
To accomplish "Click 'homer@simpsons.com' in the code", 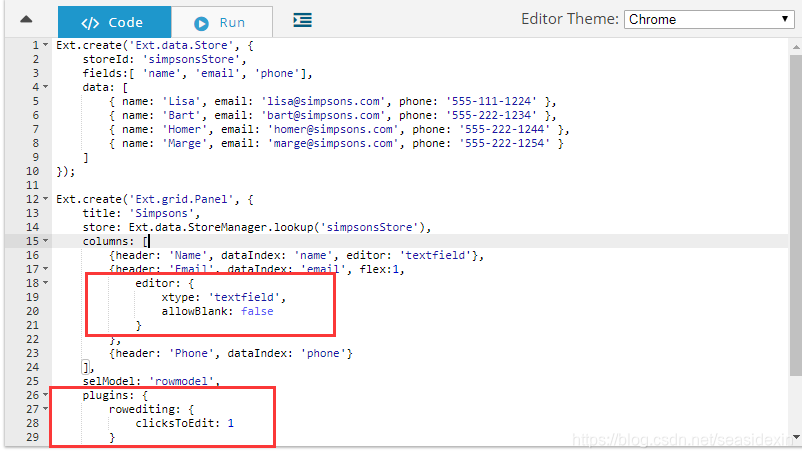I will pyautogui.click(x=333, y=129).
